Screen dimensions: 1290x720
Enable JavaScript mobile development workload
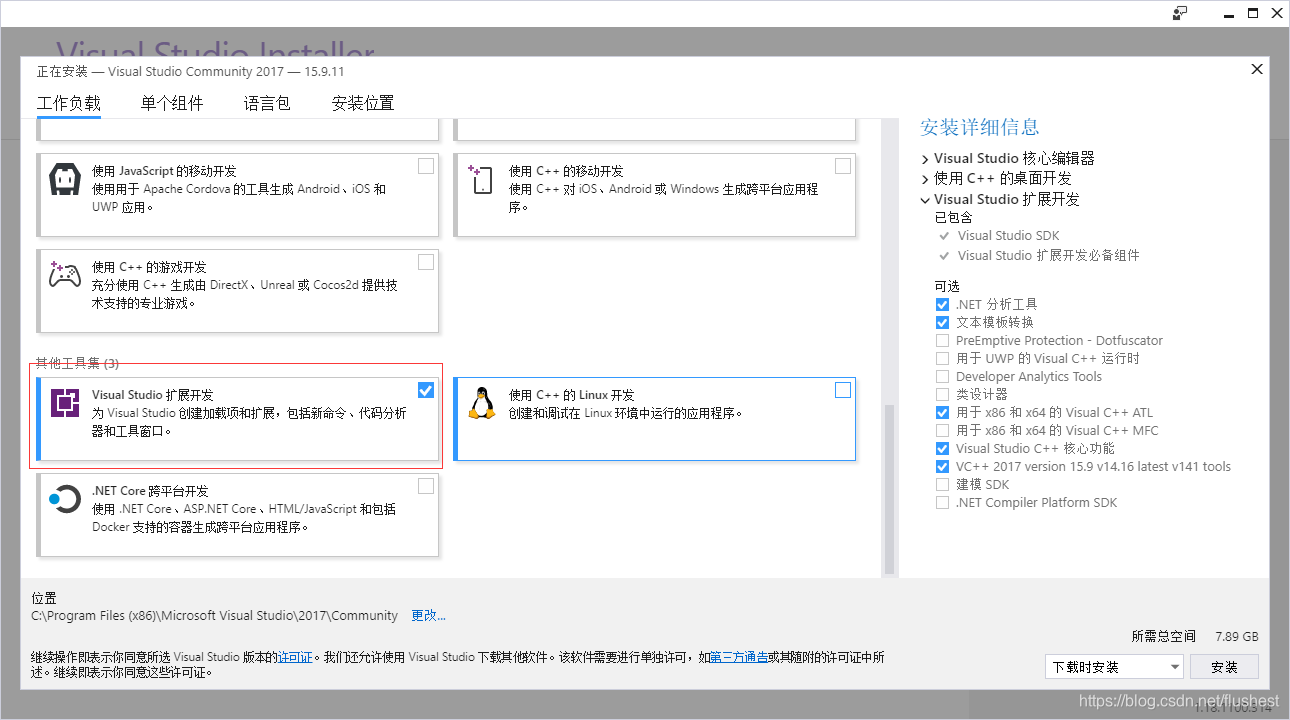426,166
